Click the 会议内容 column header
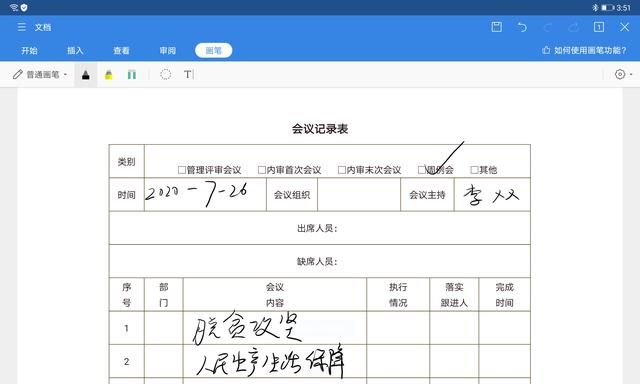640x384 pixels. pyautogui.click(x=275, y=295)
